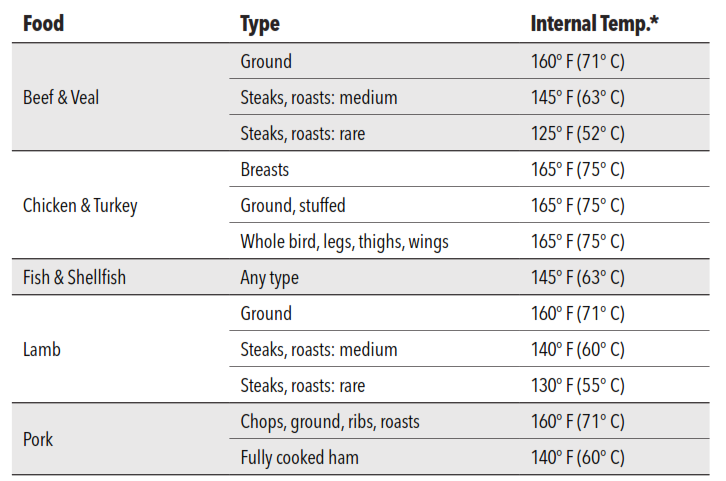
Task: Click Lamb Steaks, roasts: medium type cell
Action: (x=319, y=350)
